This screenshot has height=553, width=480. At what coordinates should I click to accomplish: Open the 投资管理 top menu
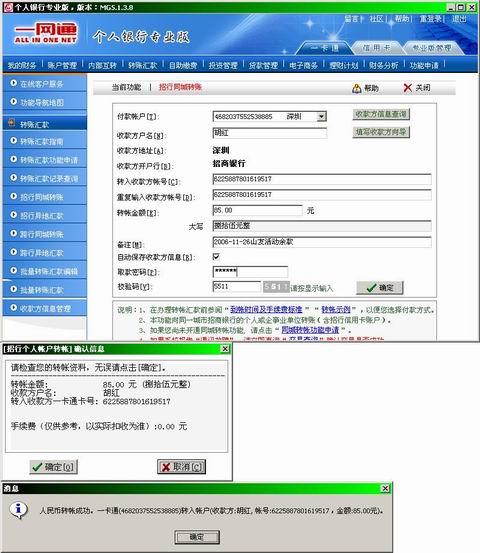point(223,66)
